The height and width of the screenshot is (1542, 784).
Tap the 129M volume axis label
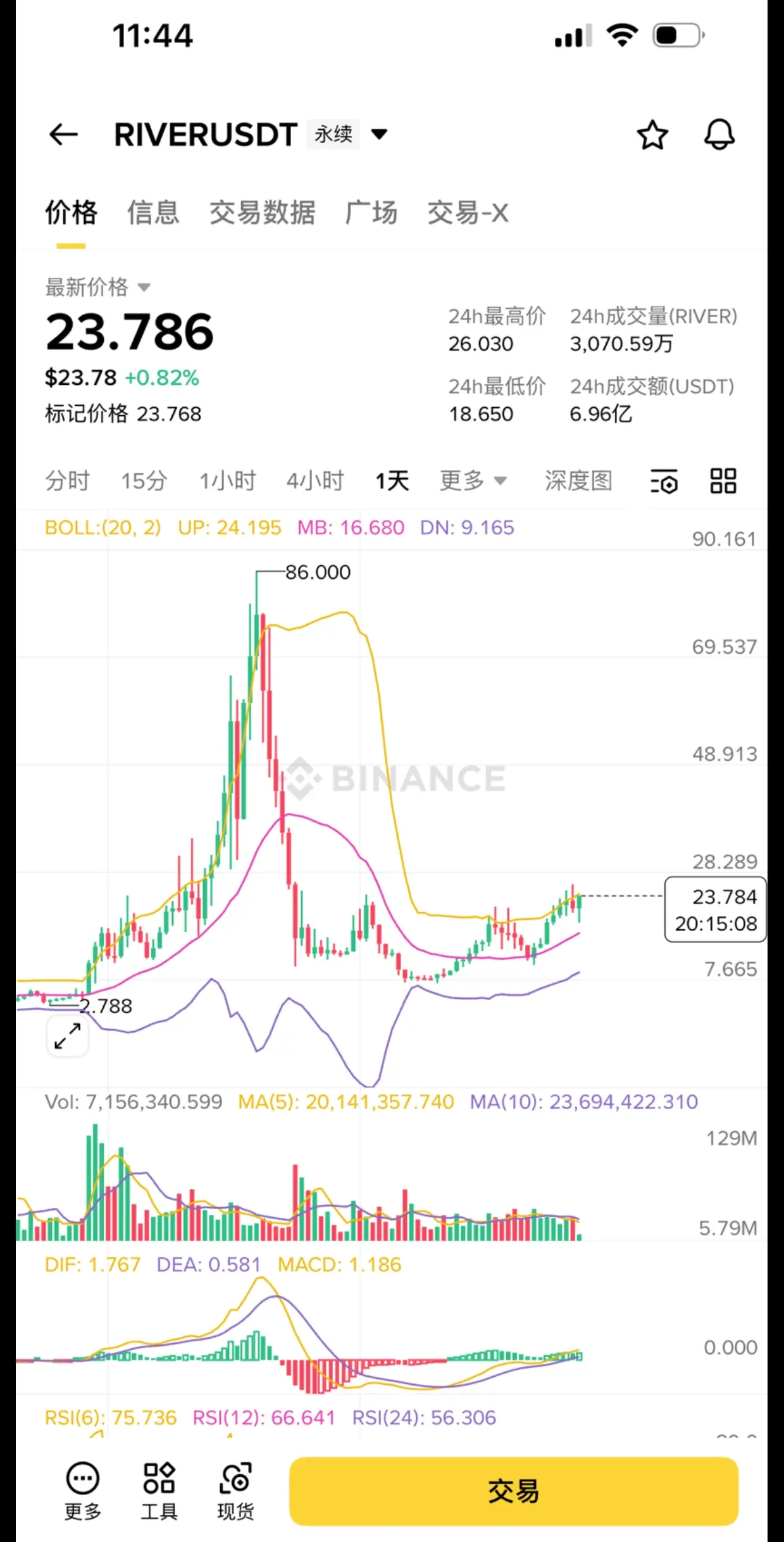pyautogui.click(x=731, y=1138)
